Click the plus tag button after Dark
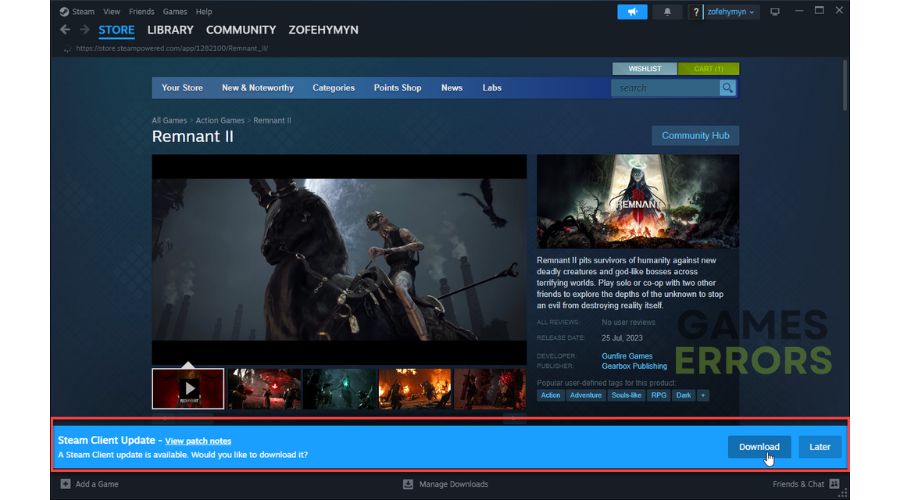 [x=703, y=395]
